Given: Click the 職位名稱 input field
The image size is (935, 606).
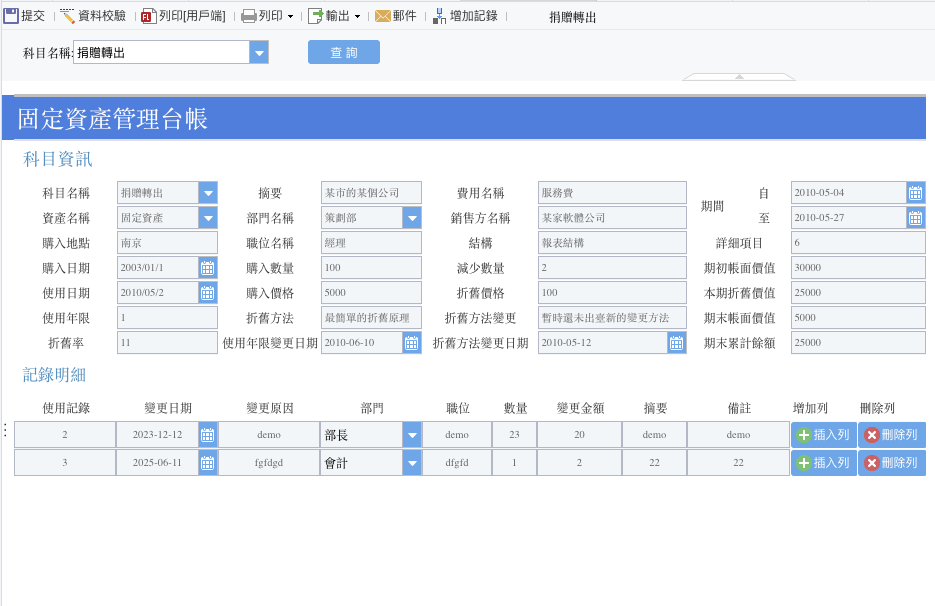Looking at the screenshot, I should coord(371,243).
